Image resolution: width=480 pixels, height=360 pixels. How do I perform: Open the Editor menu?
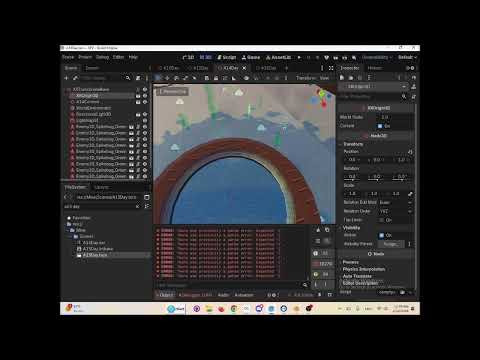coord(118,57)
